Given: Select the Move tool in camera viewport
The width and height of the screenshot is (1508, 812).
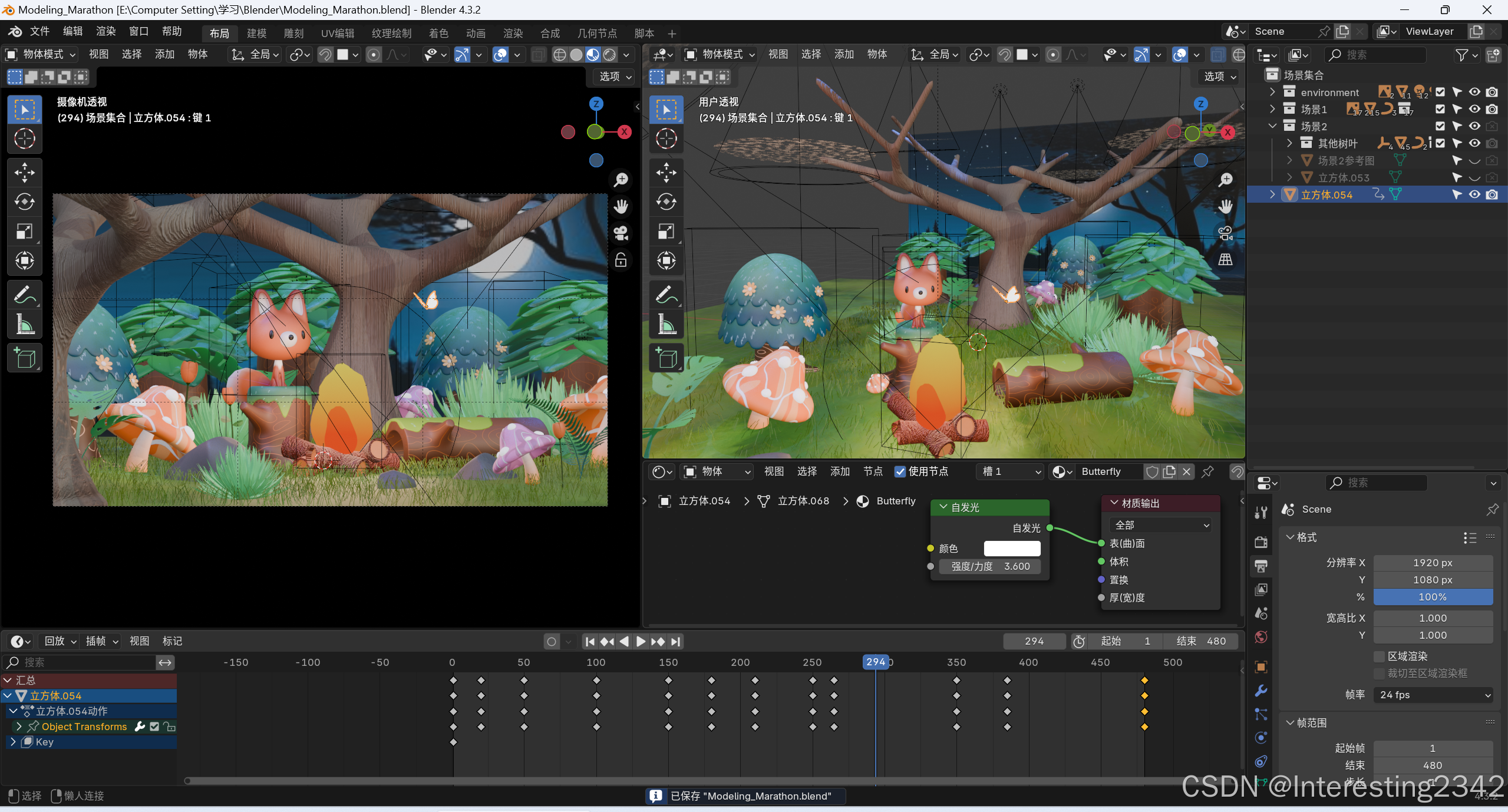Looking at the screenshot, I should pos(24,173).
